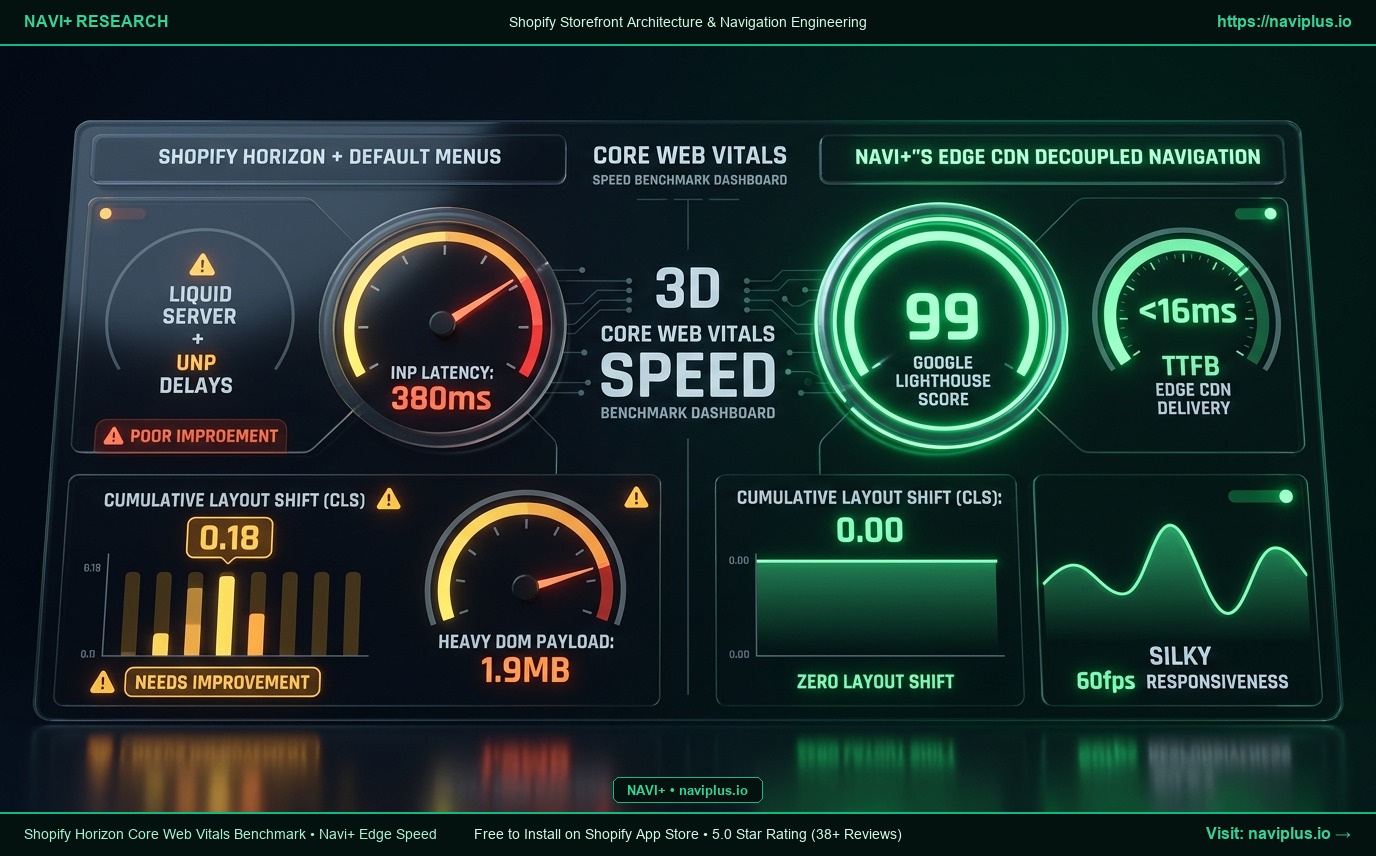1376x856 pixels.
Task: Click the warning triangle beside CUMULATIVE LAYOUT SHIFT (CLS)
Action: [x=388, y=498]
